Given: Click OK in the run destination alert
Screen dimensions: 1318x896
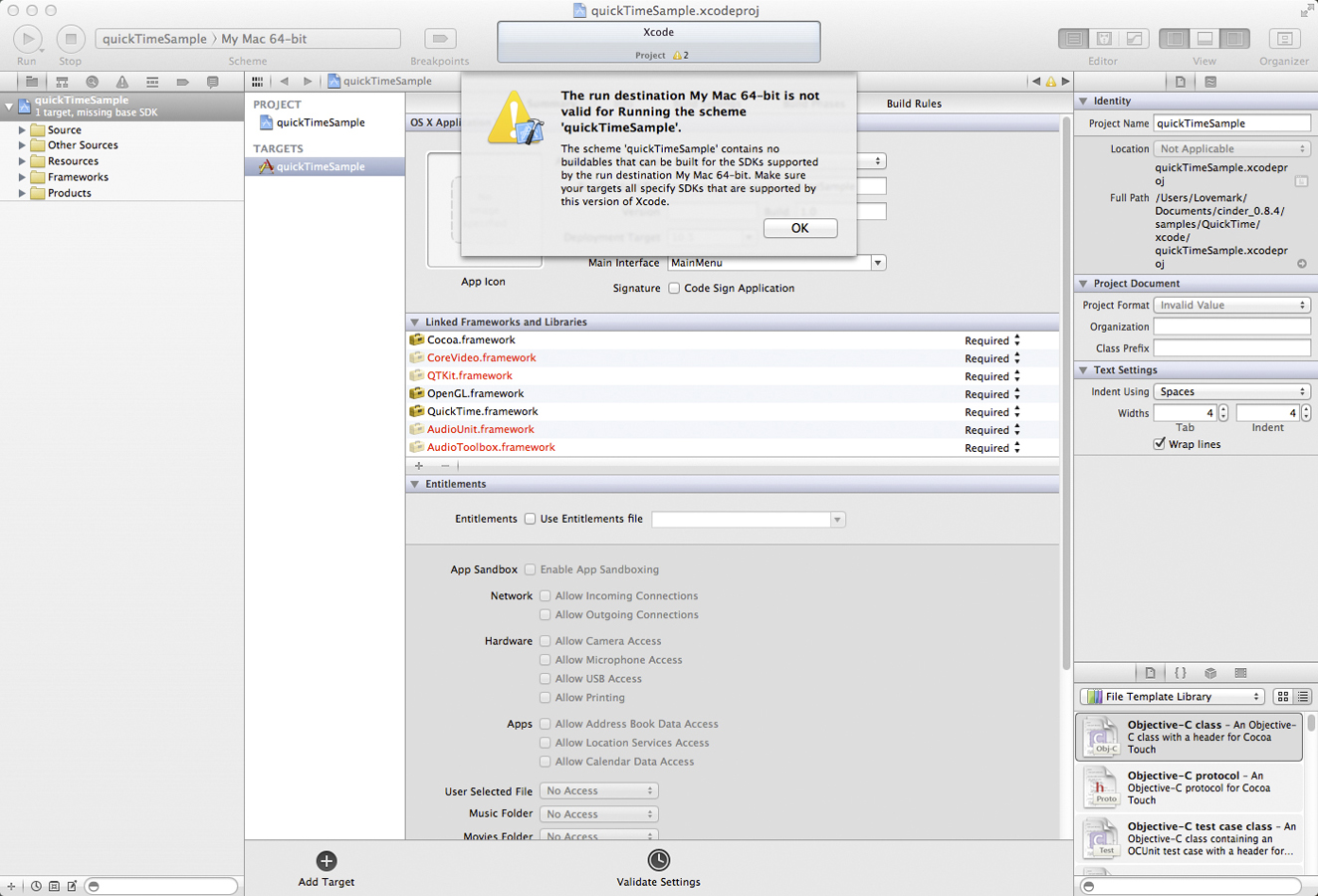Looking at the screenshot, I should [x=800, y=228].
